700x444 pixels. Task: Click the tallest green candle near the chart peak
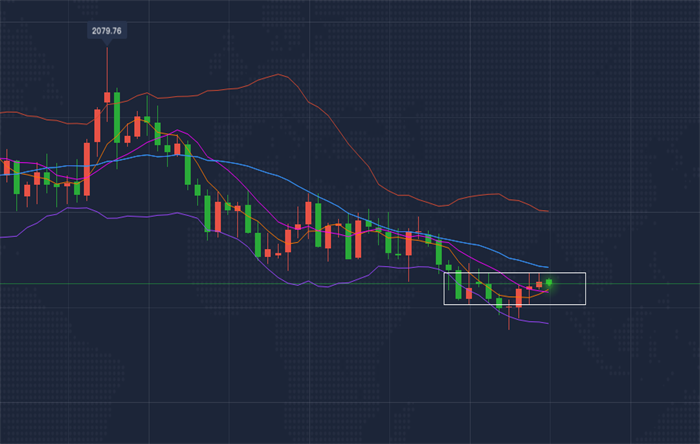point(116,115)
